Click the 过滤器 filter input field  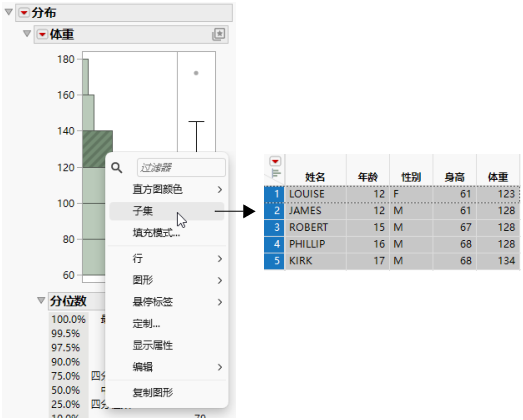coord(181,167)
